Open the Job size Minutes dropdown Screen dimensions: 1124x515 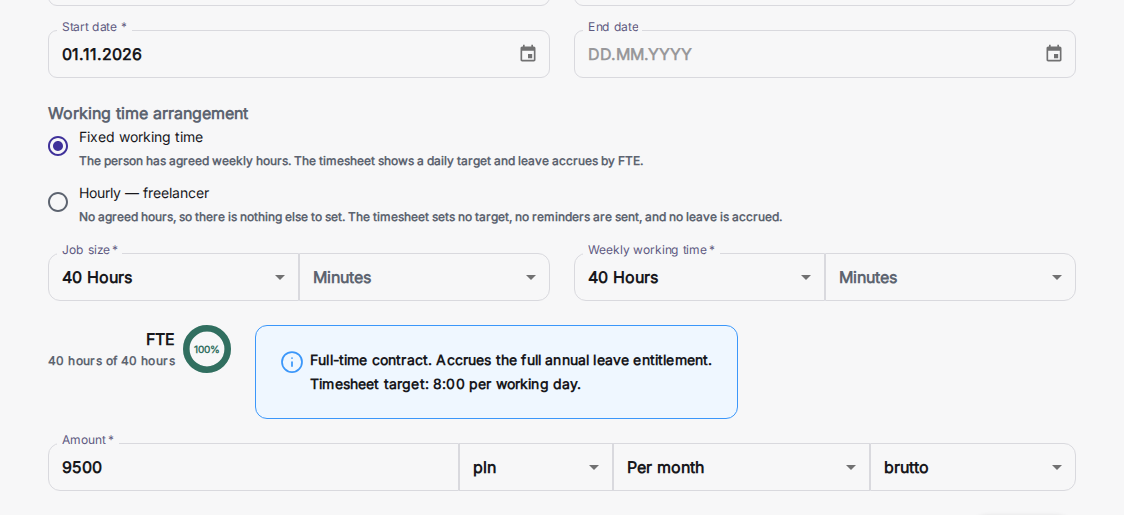point(424,277)
